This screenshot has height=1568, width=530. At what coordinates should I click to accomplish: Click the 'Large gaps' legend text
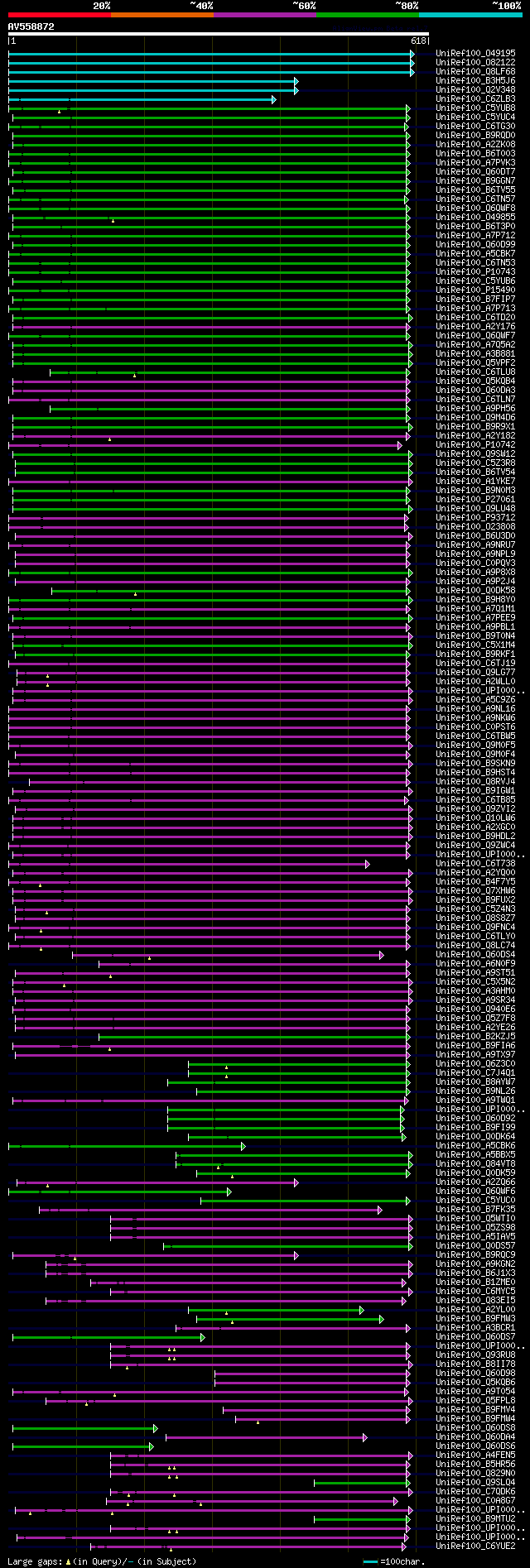click(35, 1561)
